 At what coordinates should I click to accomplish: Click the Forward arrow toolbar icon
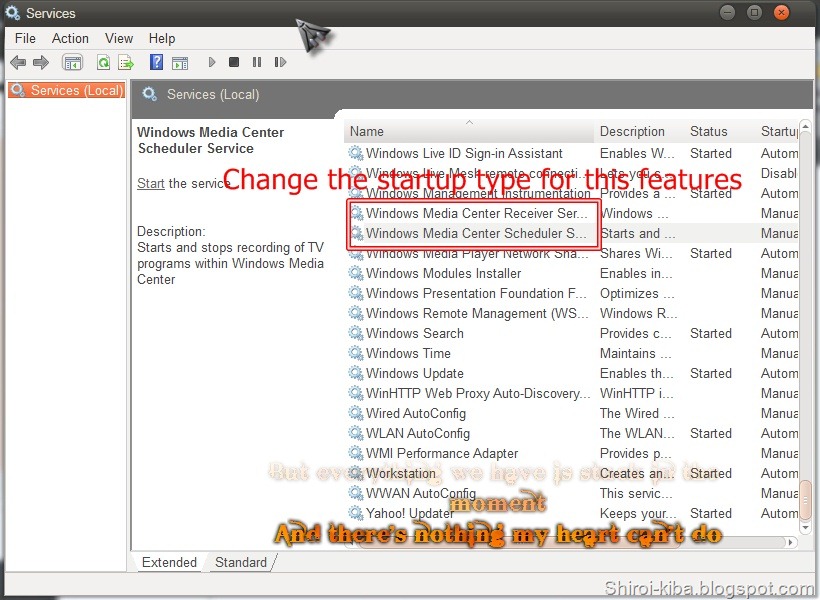[41, 63]
